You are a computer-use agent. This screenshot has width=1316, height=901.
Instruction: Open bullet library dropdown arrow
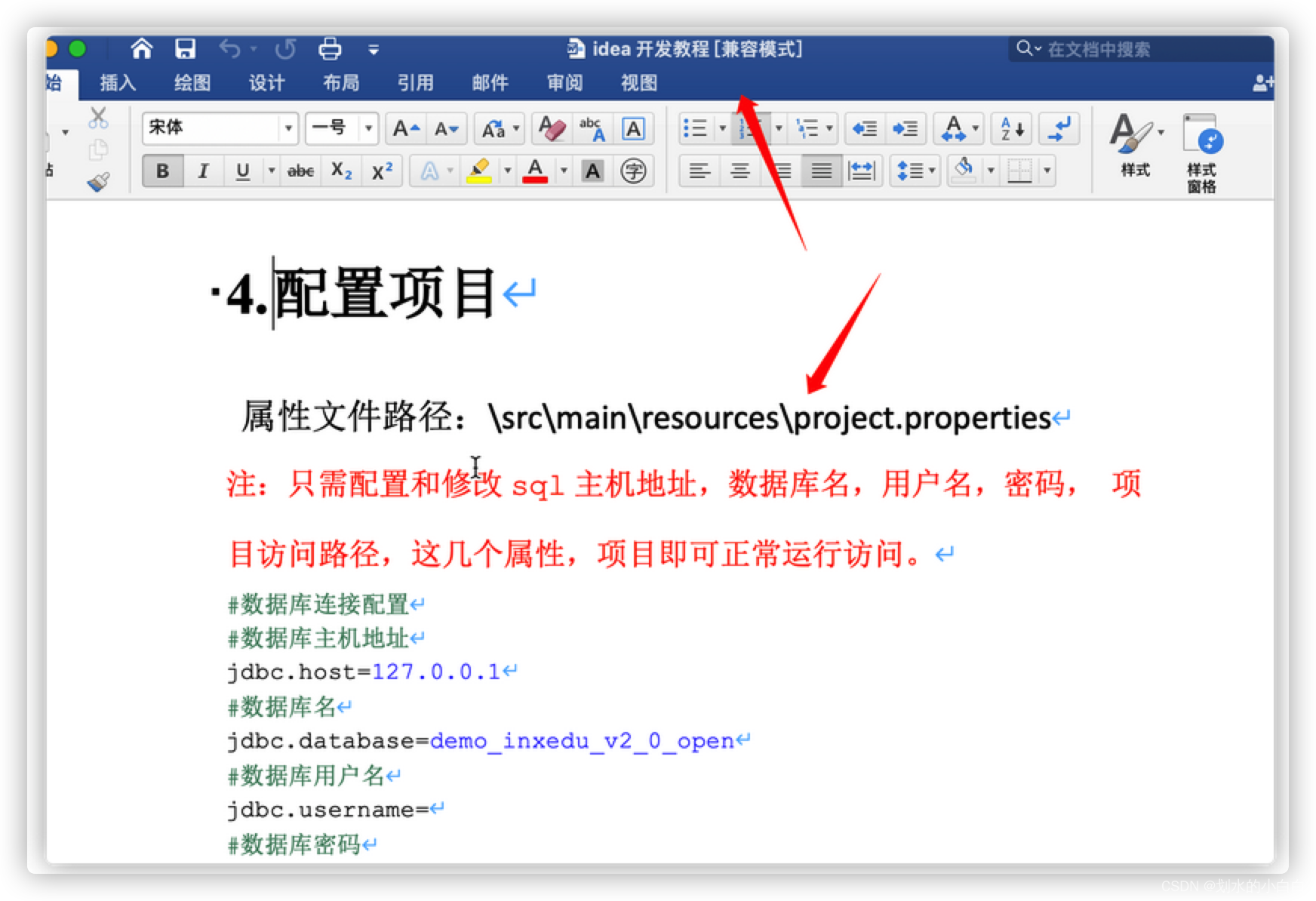click(x=721, y=129)
